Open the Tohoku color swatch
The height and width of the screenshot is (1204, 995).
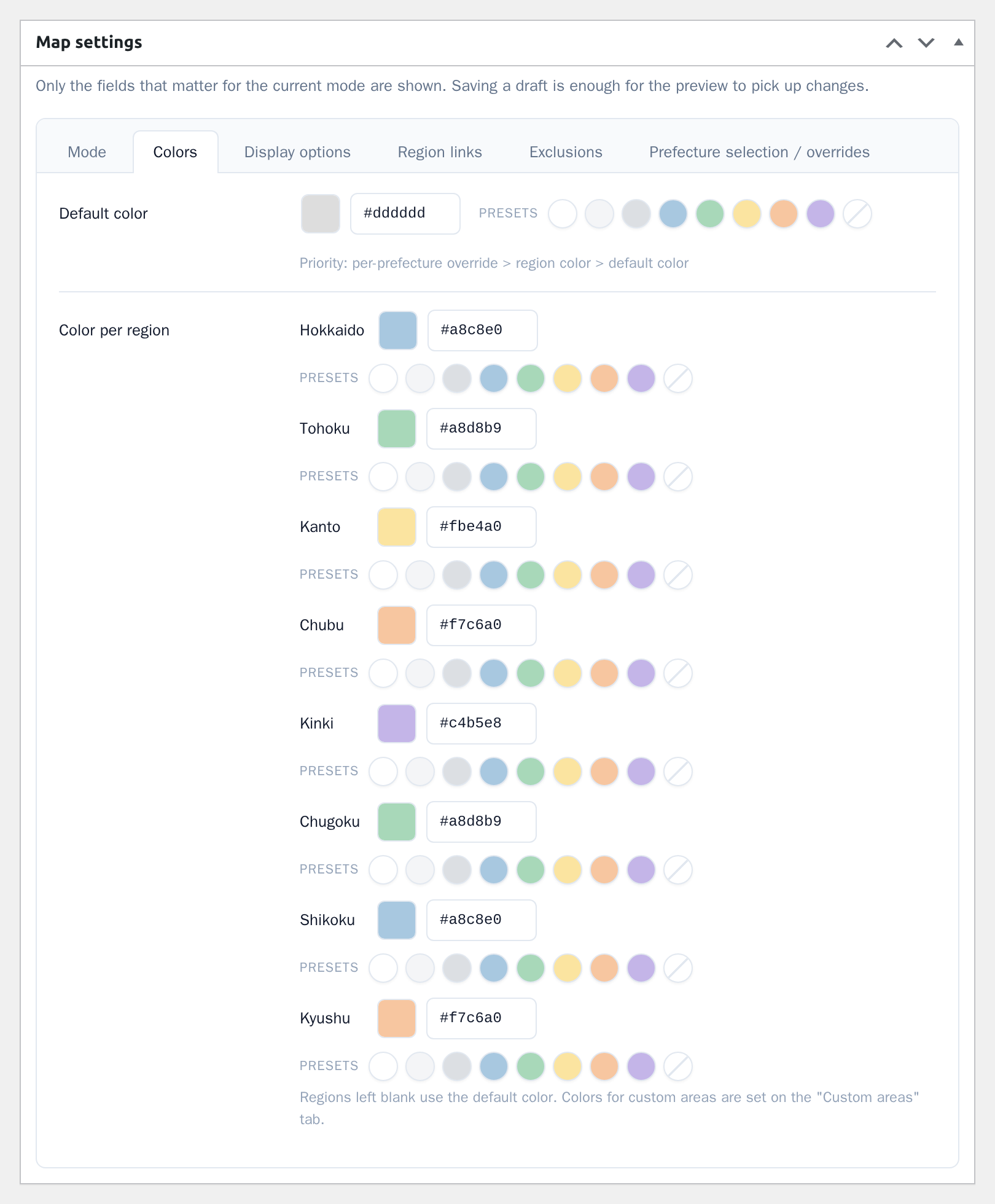(x=397, y=429)
